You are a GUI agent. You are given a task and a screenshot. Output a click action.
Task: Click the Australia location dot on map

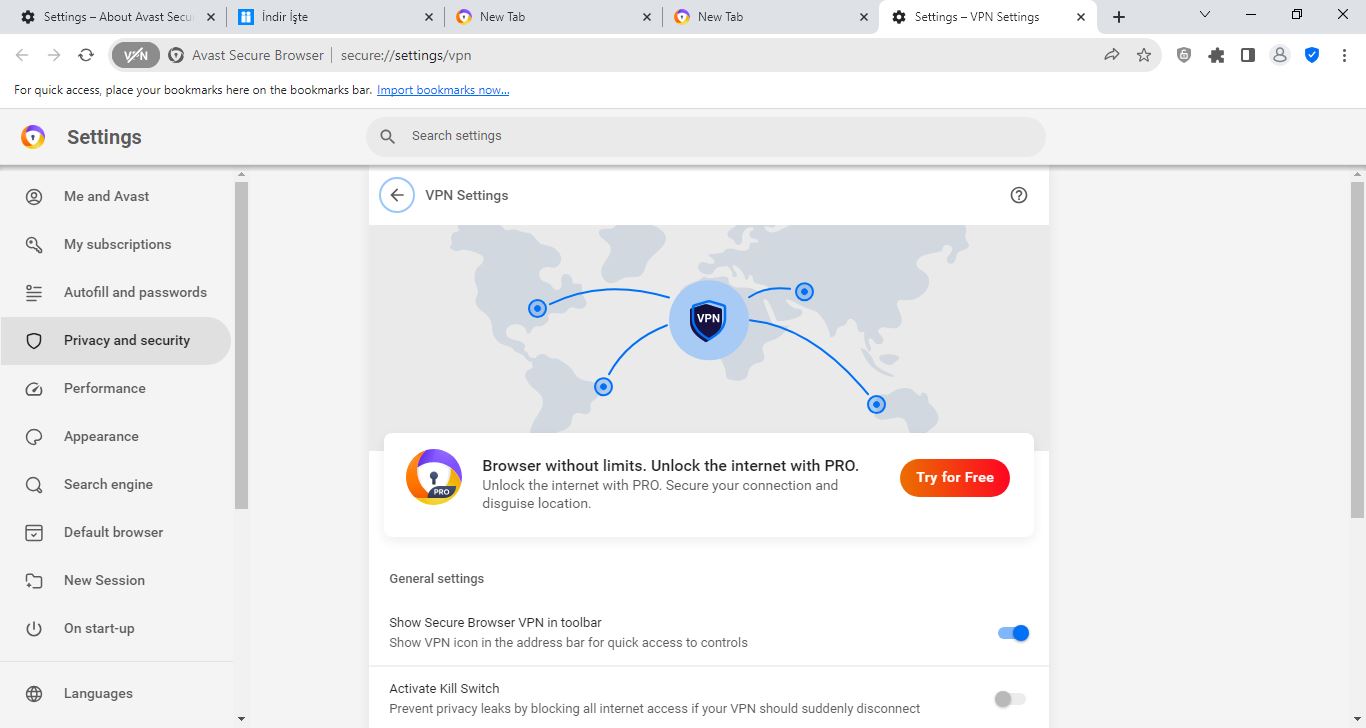[877, 404]
